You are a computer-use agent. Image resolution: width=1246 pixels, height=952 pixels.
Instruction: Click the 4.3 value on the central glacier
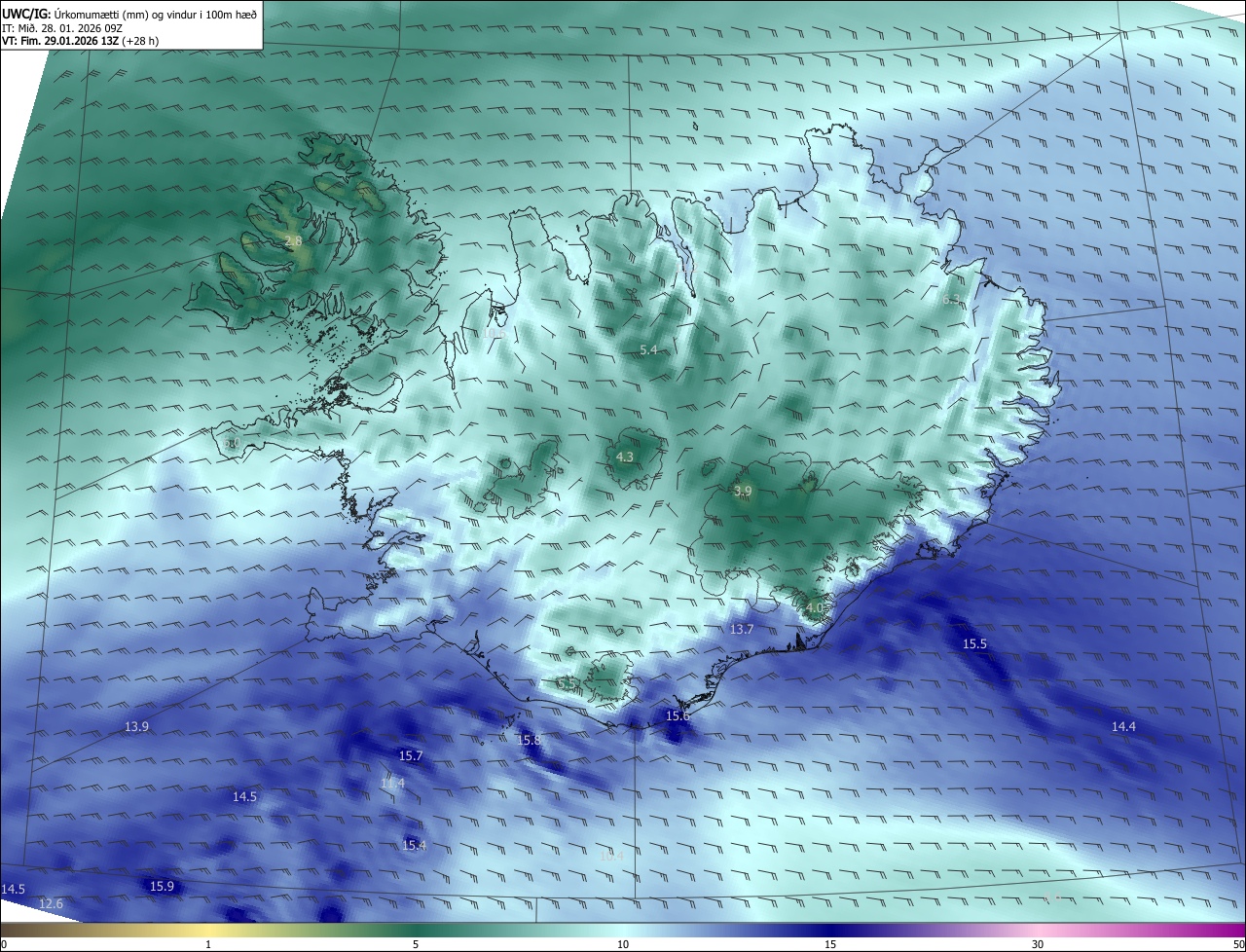[x=625, y=457]
